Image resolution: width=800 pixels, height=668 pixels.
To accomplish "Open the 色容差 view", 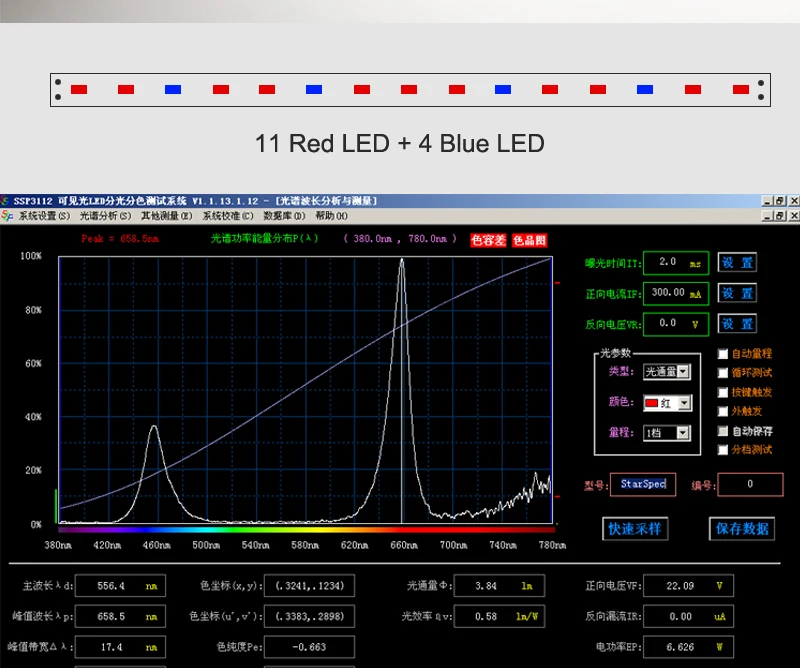I will tap(489, 240).
